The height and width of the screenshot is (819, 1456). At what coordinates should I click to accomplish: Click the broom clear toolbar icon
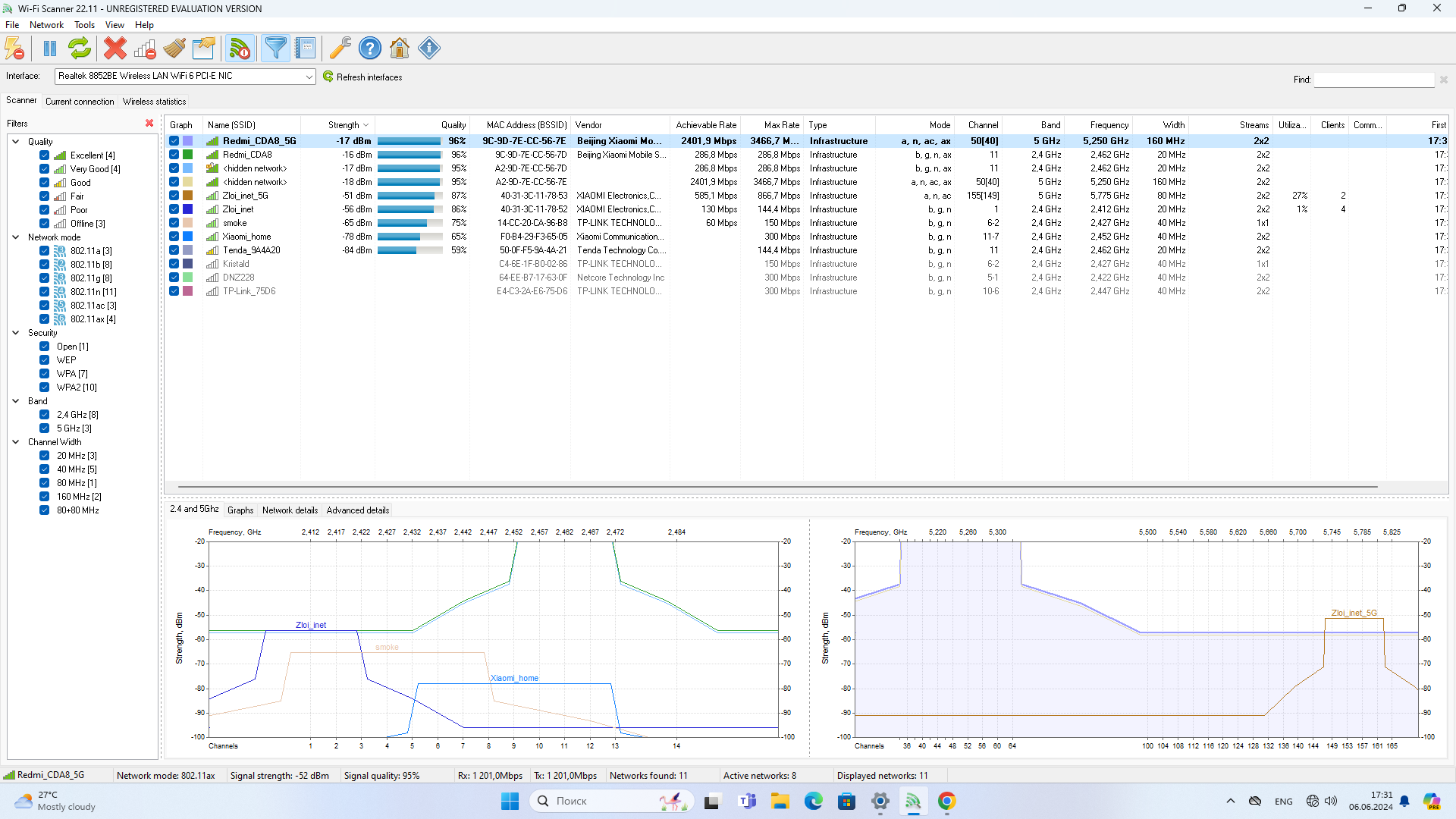point(174,49)
